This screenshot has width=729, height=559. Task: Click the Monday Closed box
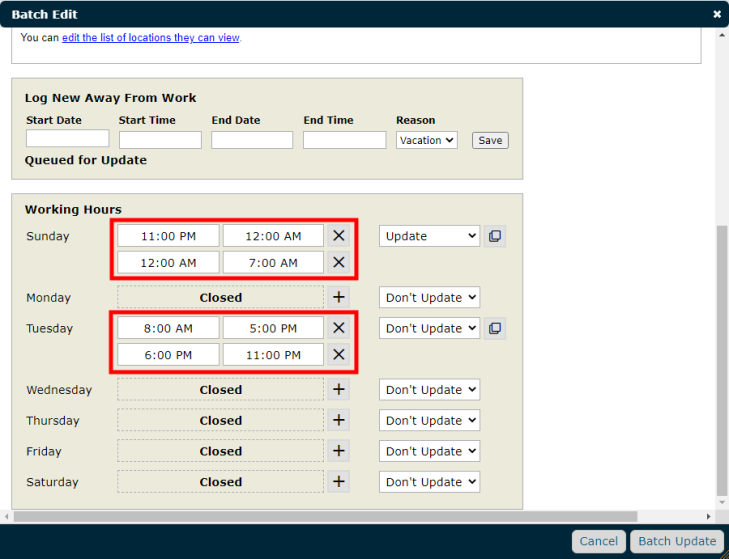pos(220,297)
